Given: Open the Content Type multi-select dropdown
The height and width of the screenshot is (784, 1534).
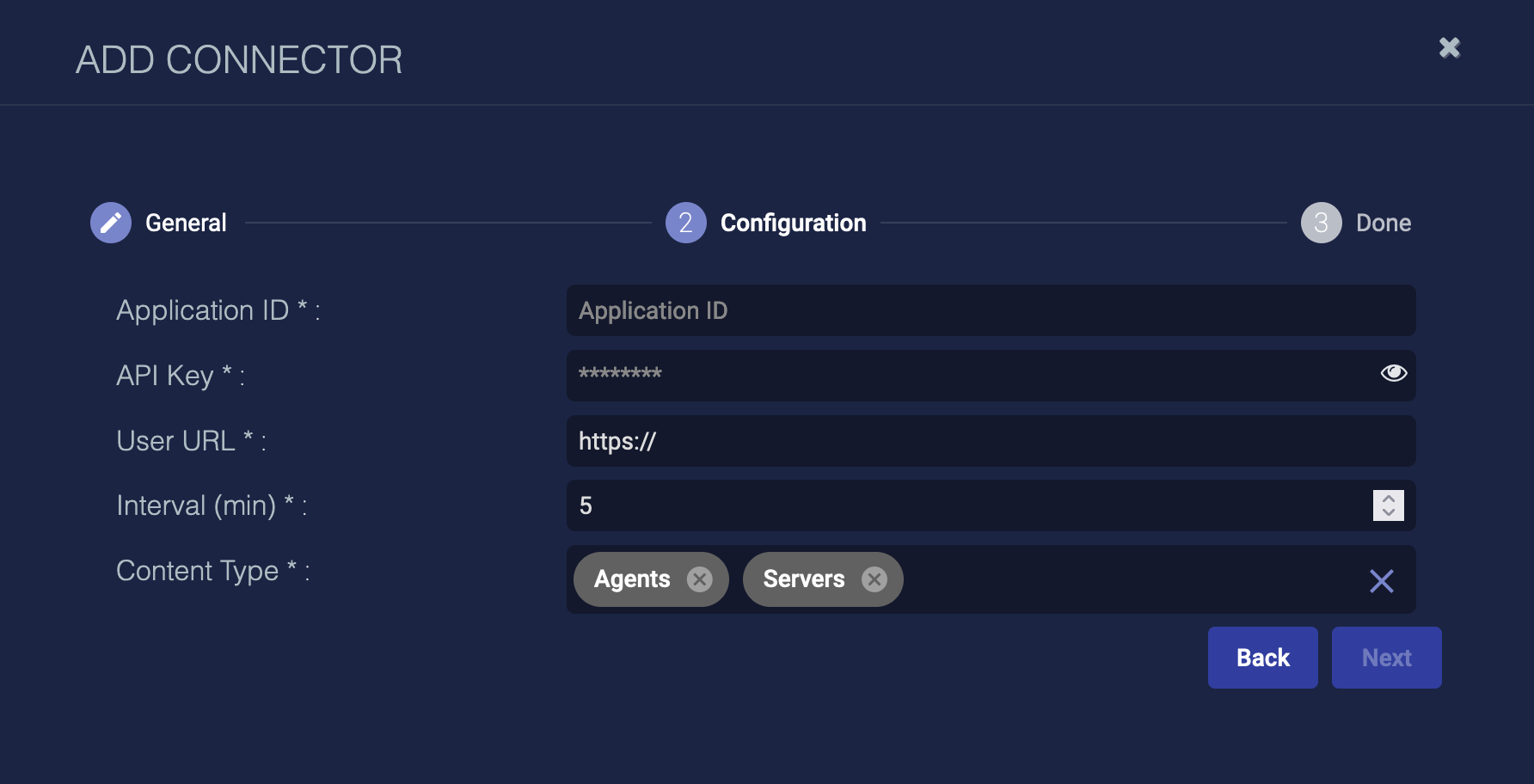Looking at the screenshot, I should pyautogui.click(x=1118, y=579).
